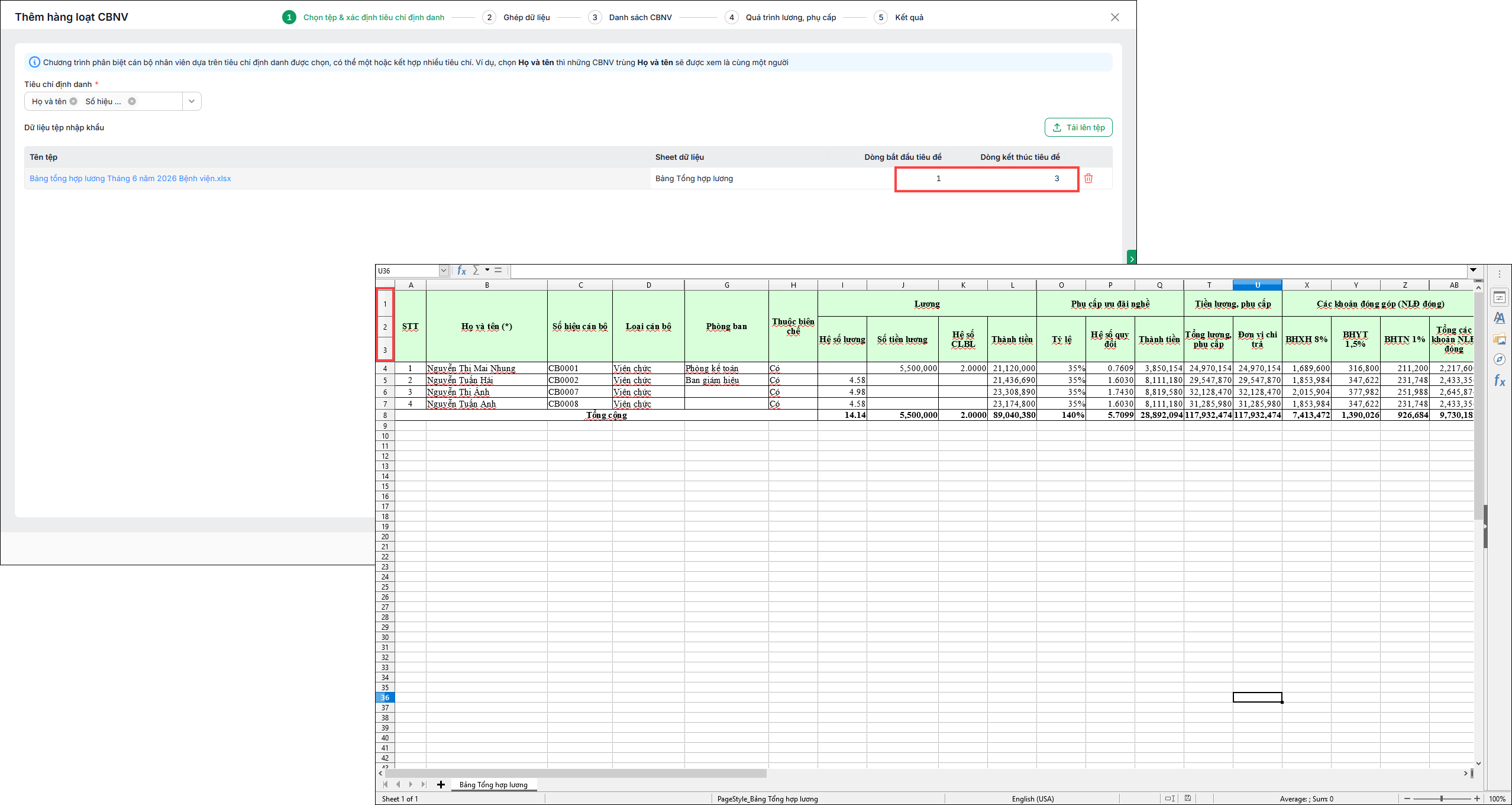This screenshot has width=1512, height=805.
Task: Adjust the spreadsheet zoom slider
Action: [1442, 798]
